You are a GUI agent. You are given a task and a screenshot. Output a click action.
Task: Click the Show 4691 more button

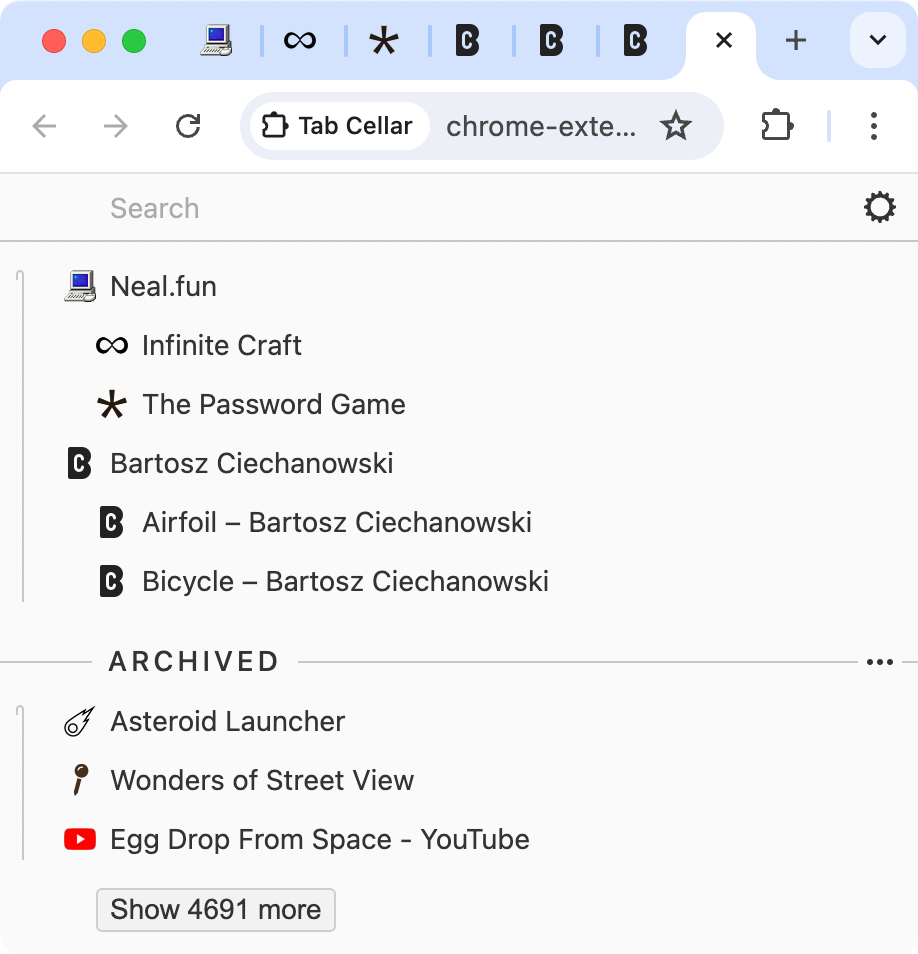(215, 910)
